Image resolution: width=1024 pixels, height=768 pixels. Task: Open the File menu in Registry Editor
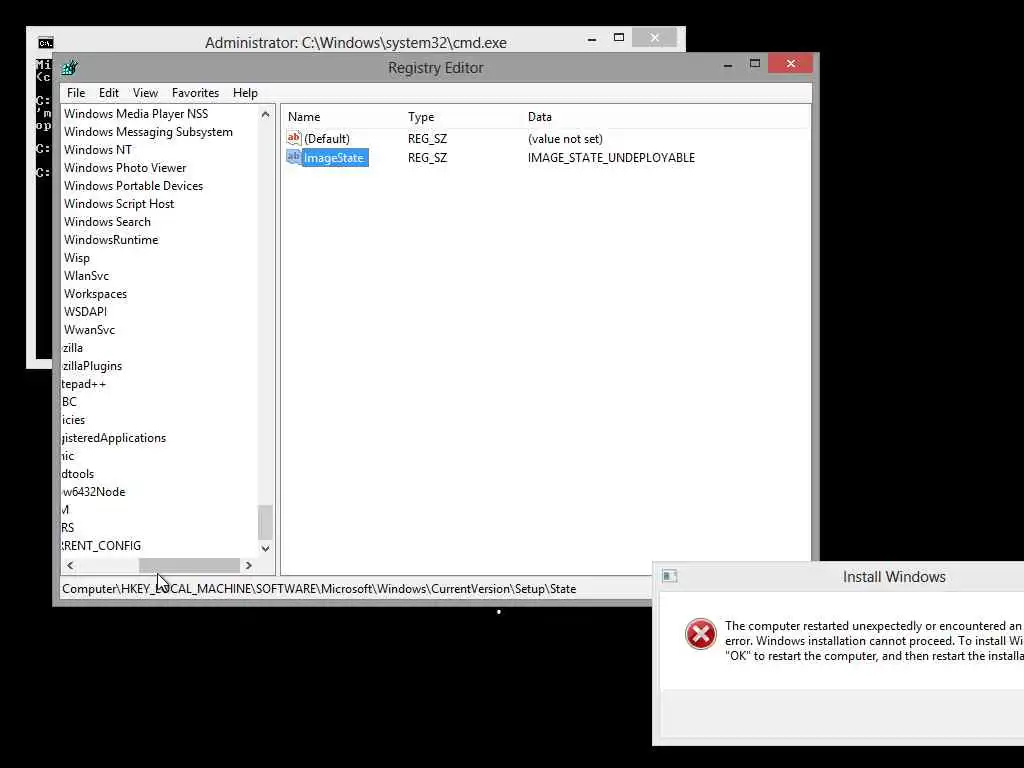76,93
